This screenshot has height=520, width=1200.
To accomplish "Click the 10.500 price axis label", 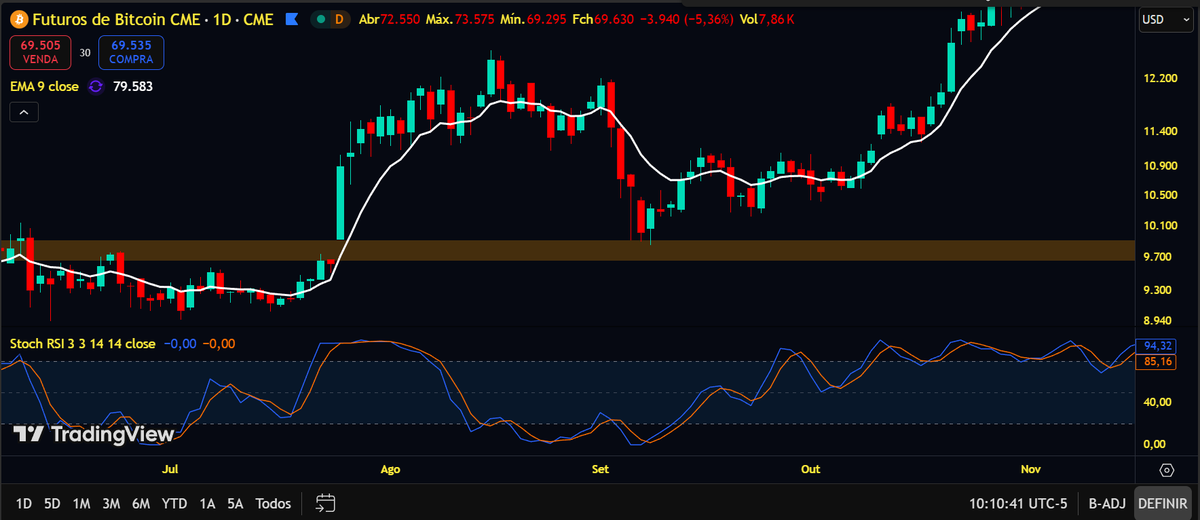I will coord(1160,195).
